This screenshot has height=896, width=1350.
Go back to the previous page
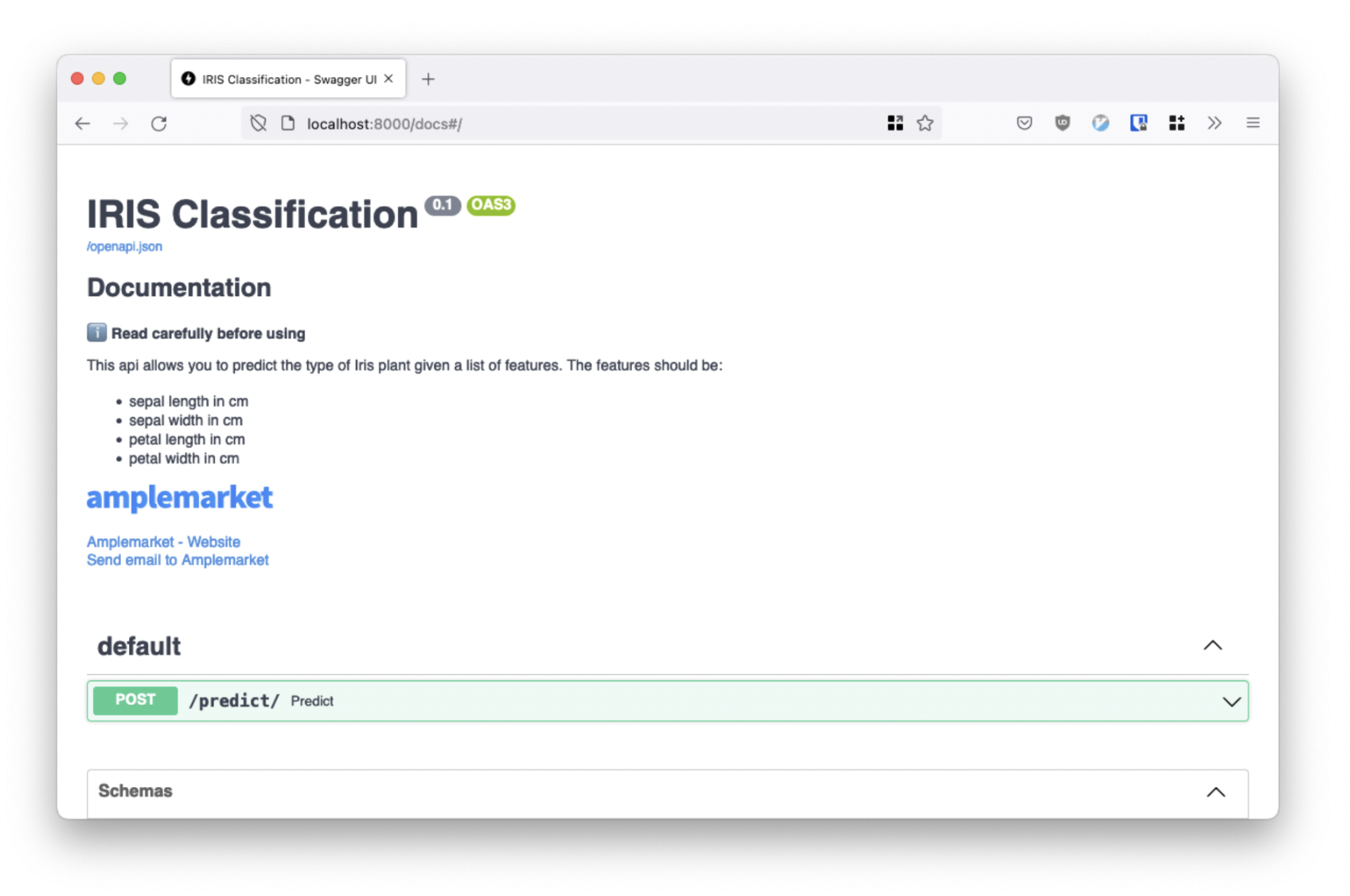(x=83, y=123)
